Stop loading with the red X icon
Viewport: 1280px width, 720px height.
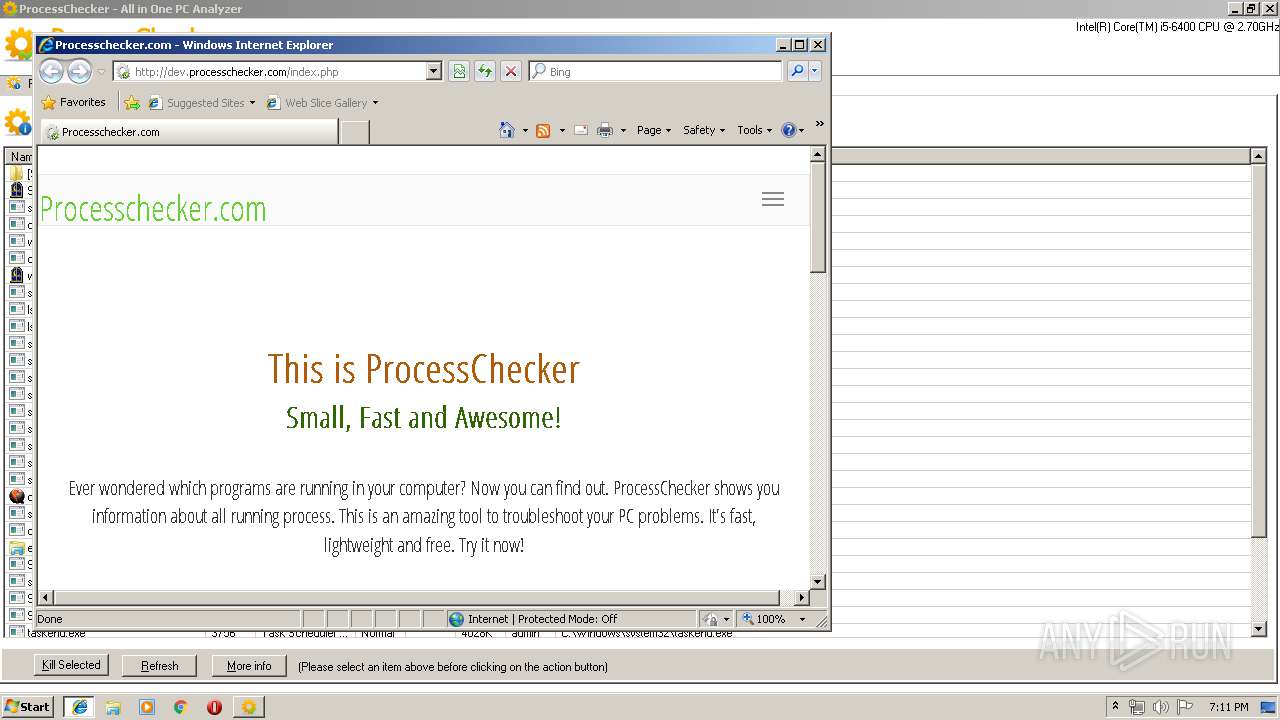[511, 71]
